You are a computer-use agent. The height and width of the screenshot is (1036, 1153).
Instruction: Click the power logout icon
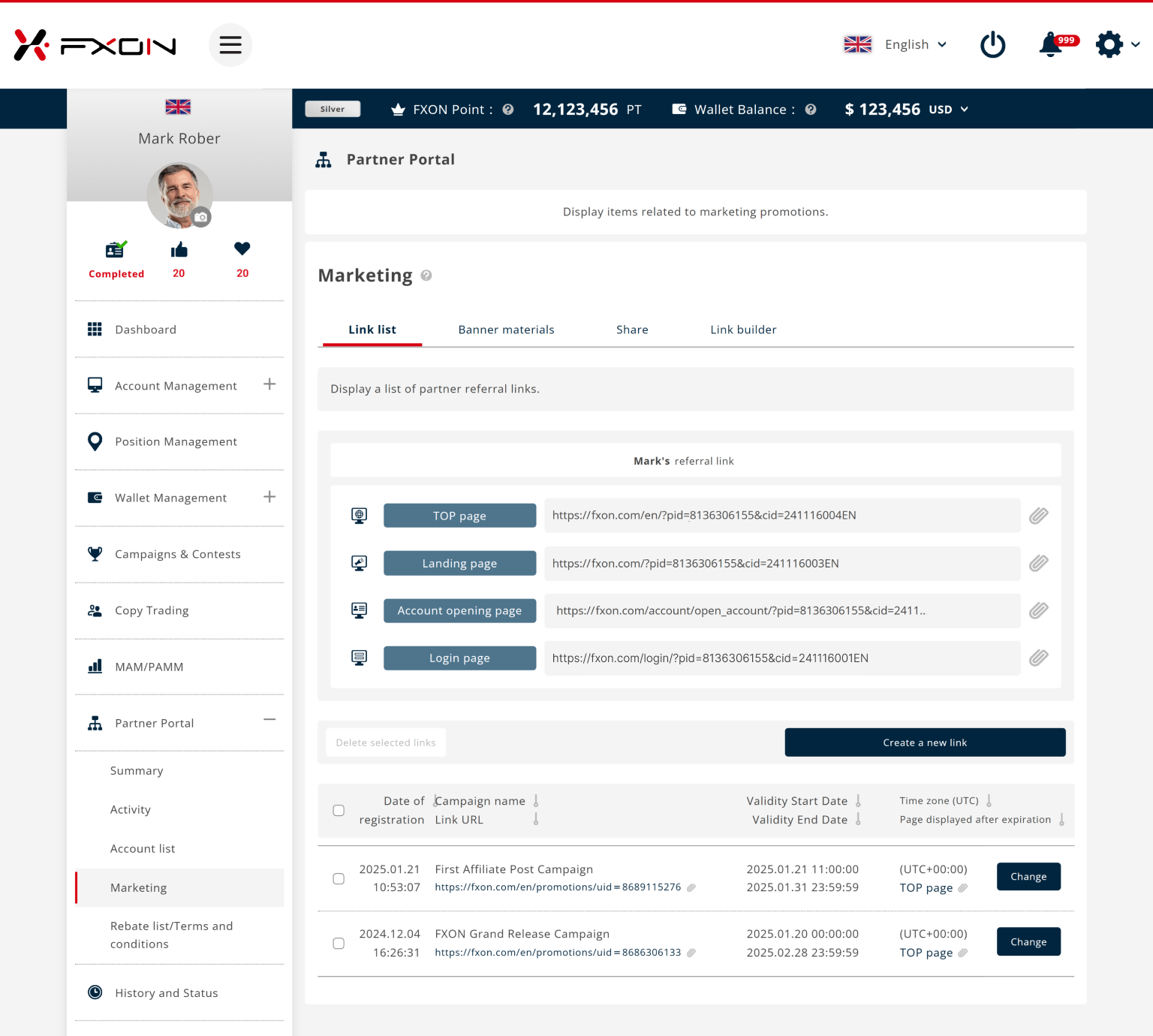tap(992, 44)
